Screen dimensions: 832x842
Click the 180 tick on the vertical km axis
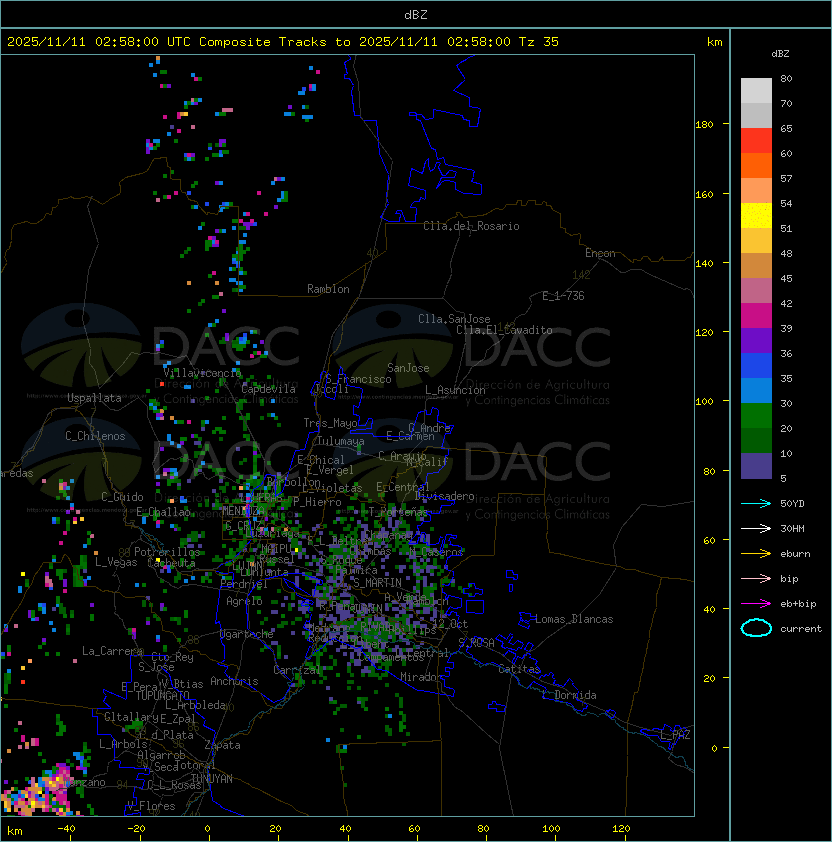point(704,125)
